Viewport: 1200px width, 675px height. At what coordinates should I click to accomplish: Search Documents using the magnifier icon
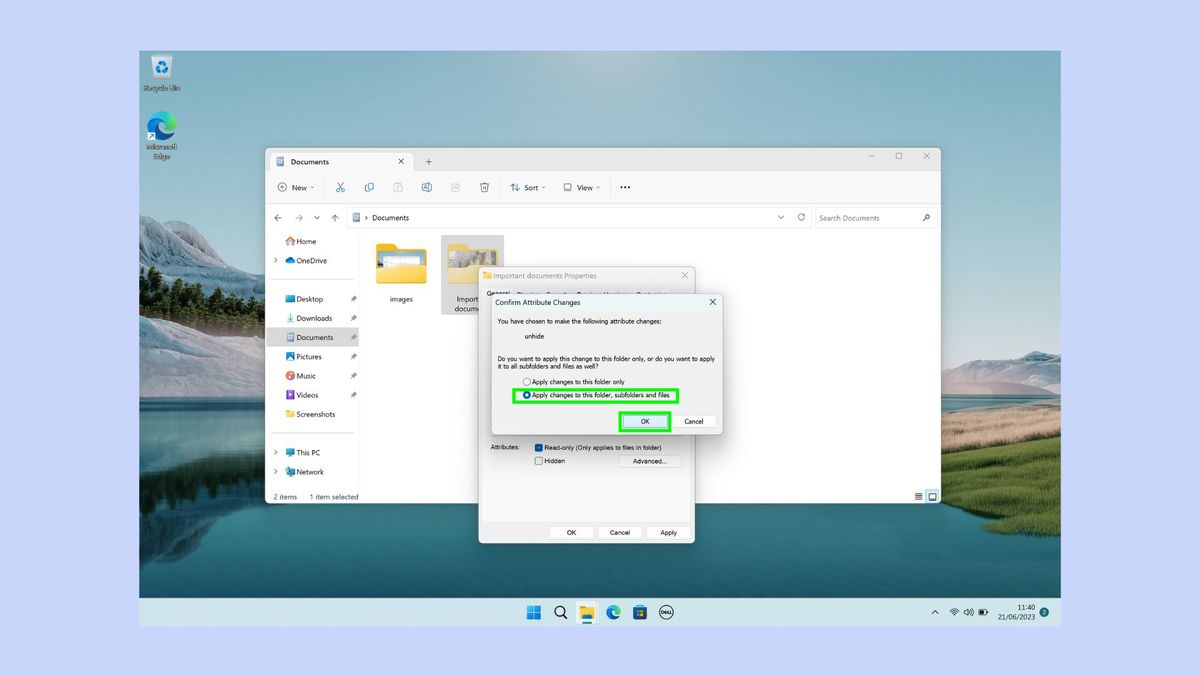pos(926,217)
